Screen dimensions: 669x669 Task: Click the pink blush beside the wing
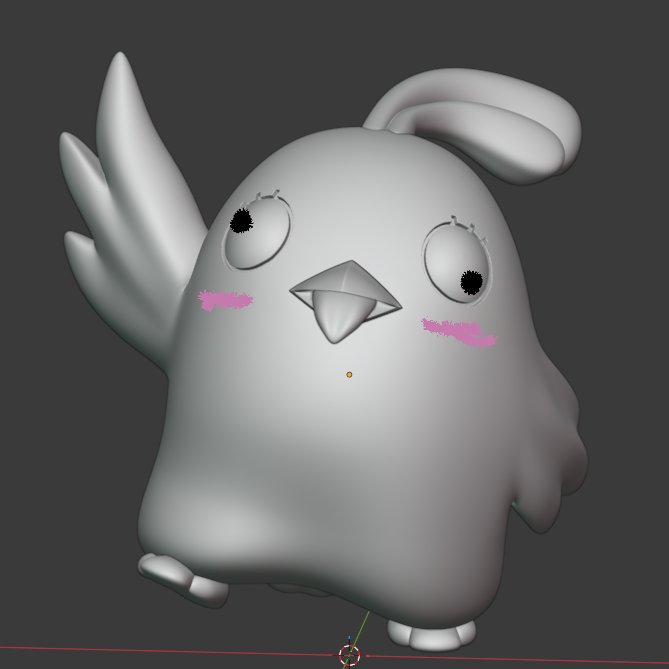[225, 300]
